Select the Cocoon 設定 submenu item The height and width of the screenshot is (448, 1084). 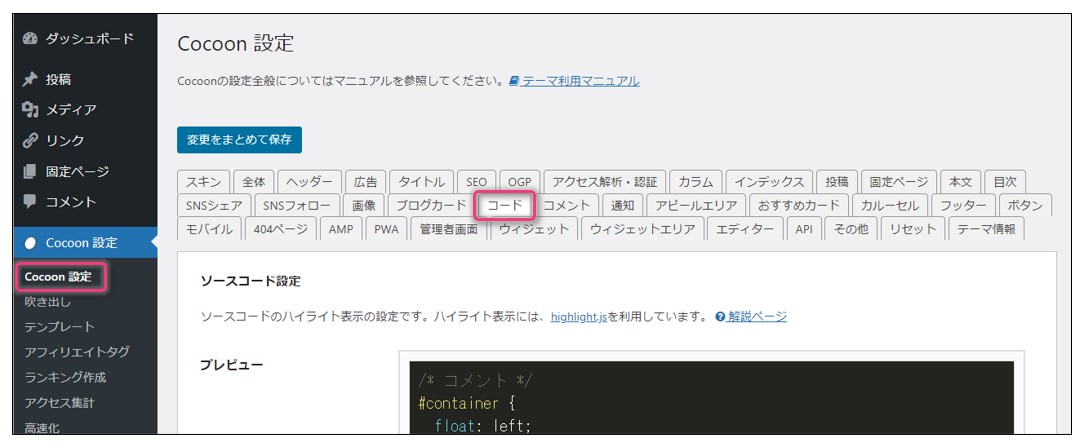58,277
